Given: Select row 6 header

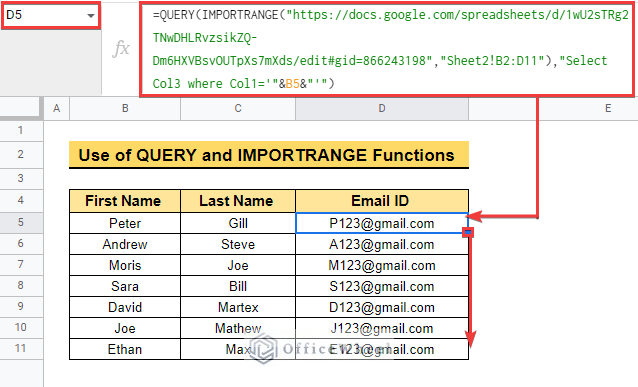Looking at the screenshot, I should (21, 243).
